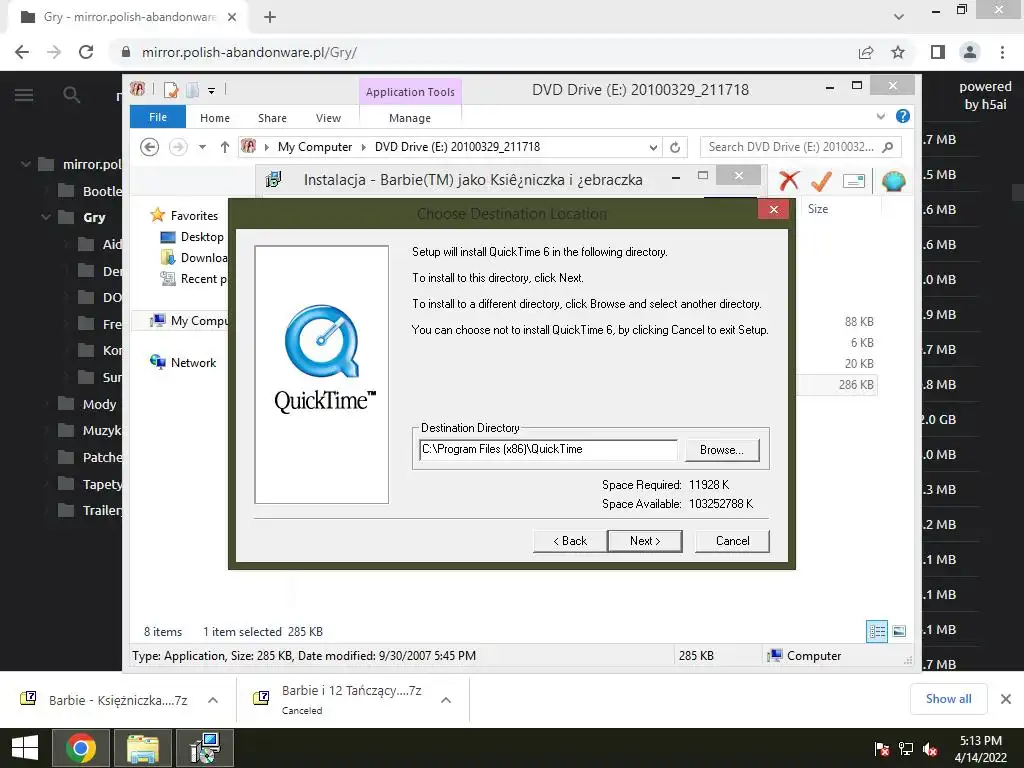
Task: Open the Manage ribbon tab
Action: (409, 118)
